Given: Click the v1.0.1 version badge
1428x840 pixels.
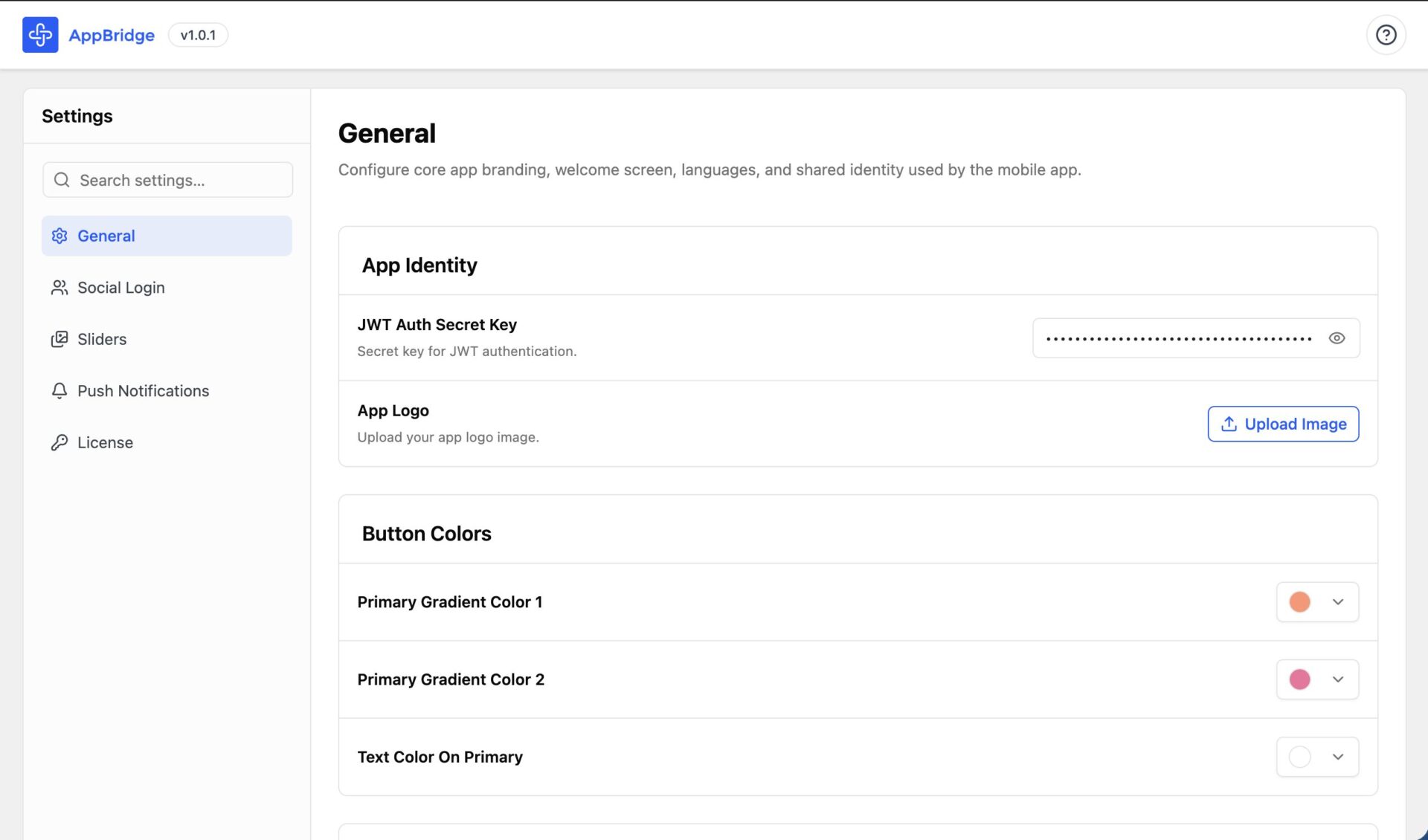Looking at the screenshot, I should [x=198, y=35].
